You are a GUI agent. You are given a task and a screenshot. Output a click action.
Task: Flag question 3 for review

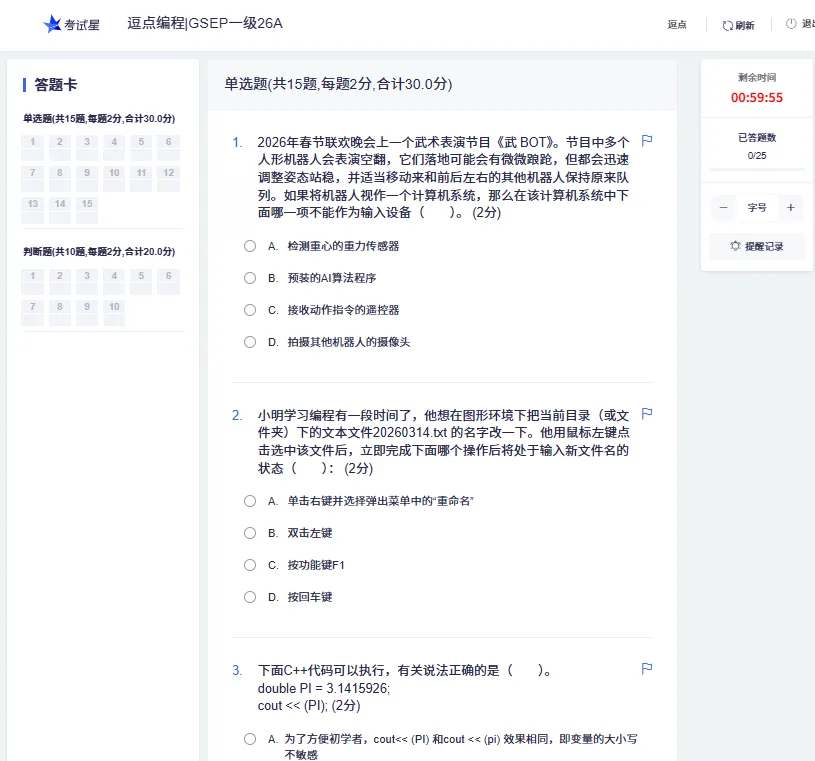647,668
